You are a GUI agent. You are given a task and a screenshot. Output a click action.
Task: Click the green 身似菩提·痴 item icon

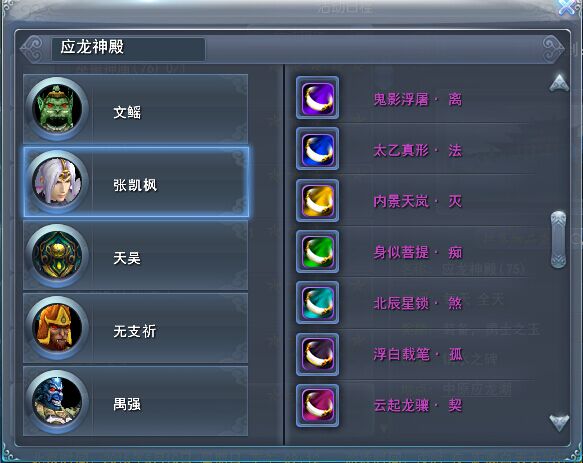click(318, 252)
